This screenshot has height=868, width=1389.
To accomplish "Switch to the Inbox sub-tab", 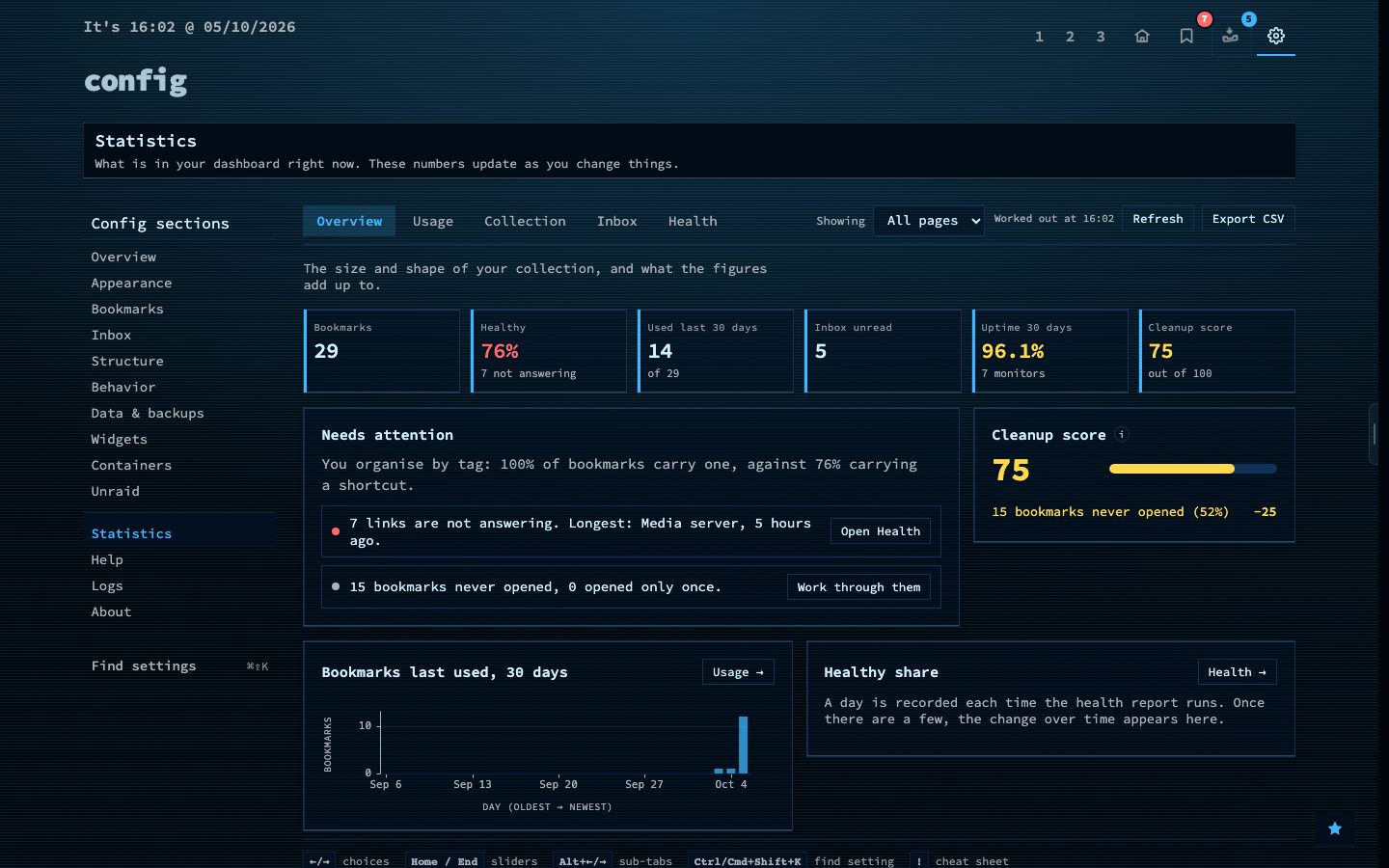I will tap(616, 221).
